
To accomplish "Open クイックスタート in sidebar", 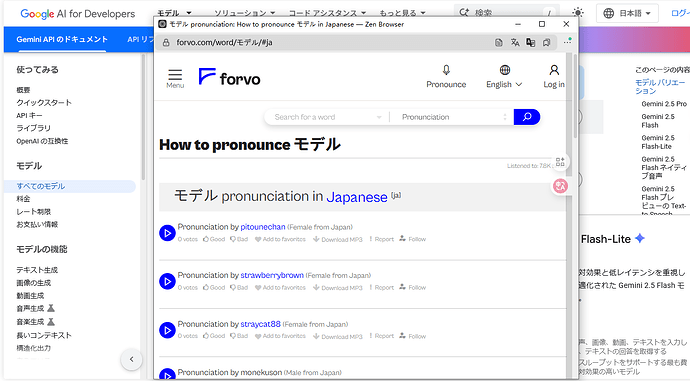I will tap(44, 103).
